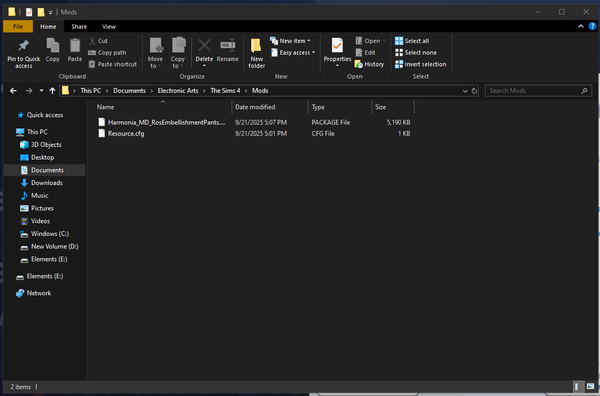Switch to the Home ribbon tab
600x396 pixels.
point(48,26)
